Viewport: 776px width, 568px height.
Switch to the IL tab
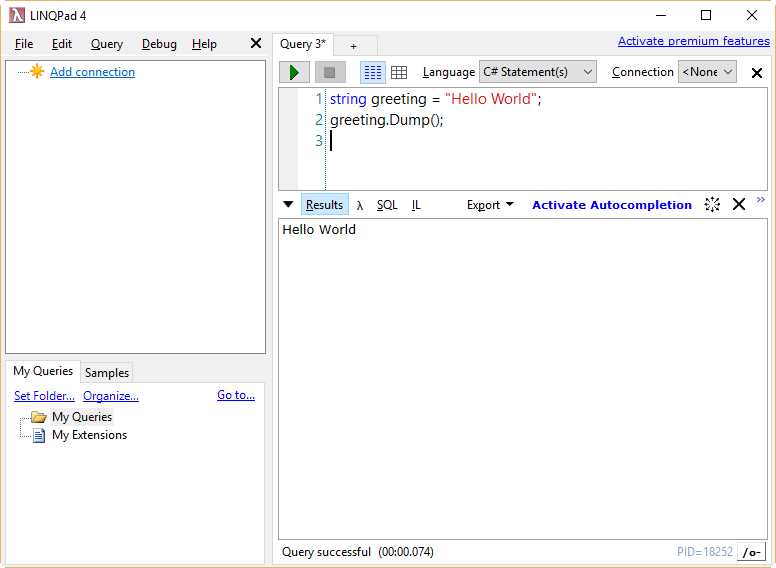[x=416, y=205]
